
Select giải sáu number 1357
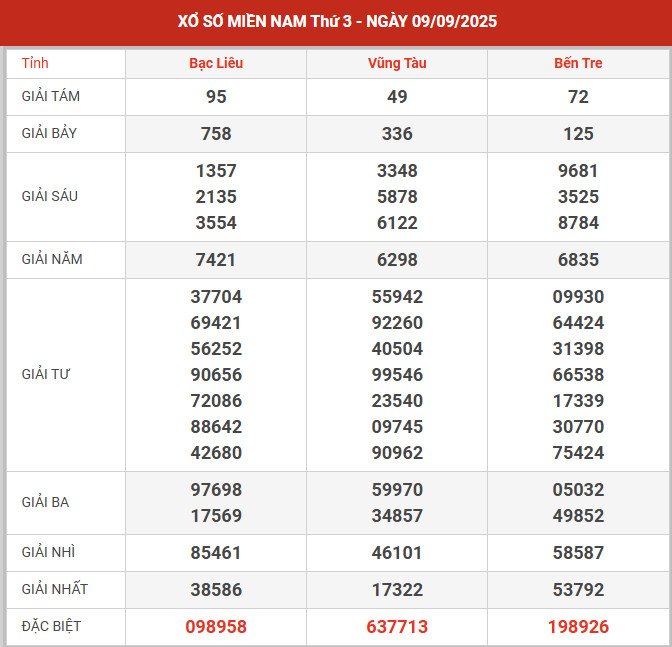(x=216, y=171)
